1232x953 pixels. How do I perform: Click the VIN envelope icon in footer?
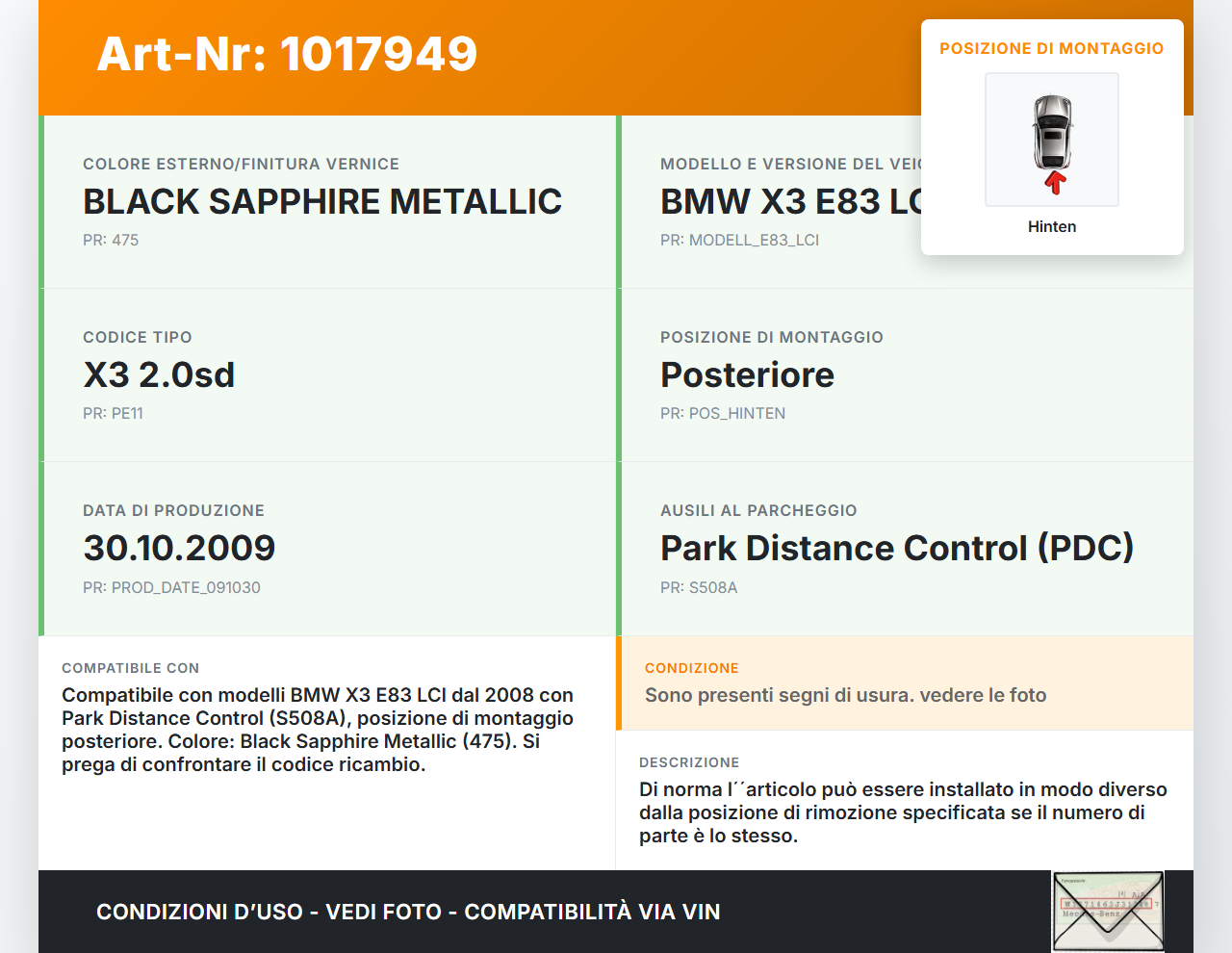coord(1108,911)
